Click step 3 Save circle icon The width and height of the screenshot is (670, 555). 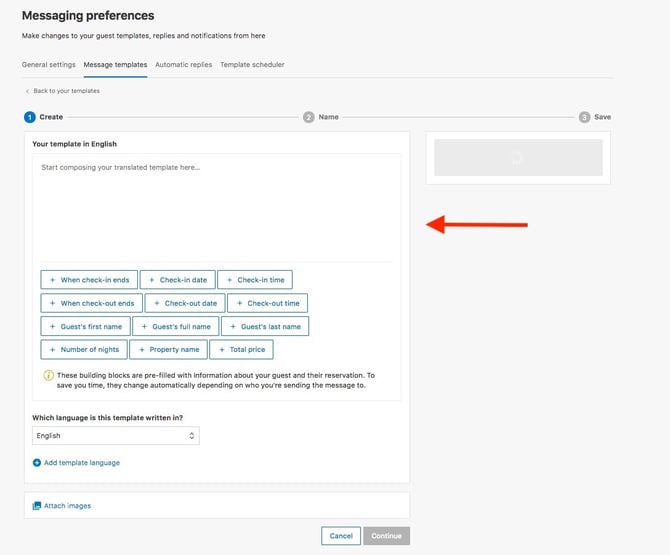[585, 117]
